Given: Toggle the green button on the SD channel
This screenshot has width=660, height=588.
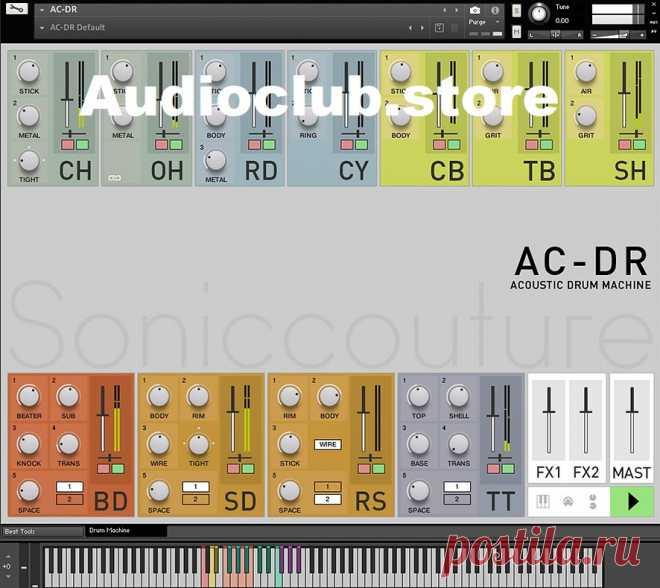Looking at the screenshot, I should [x=248, y=469].
